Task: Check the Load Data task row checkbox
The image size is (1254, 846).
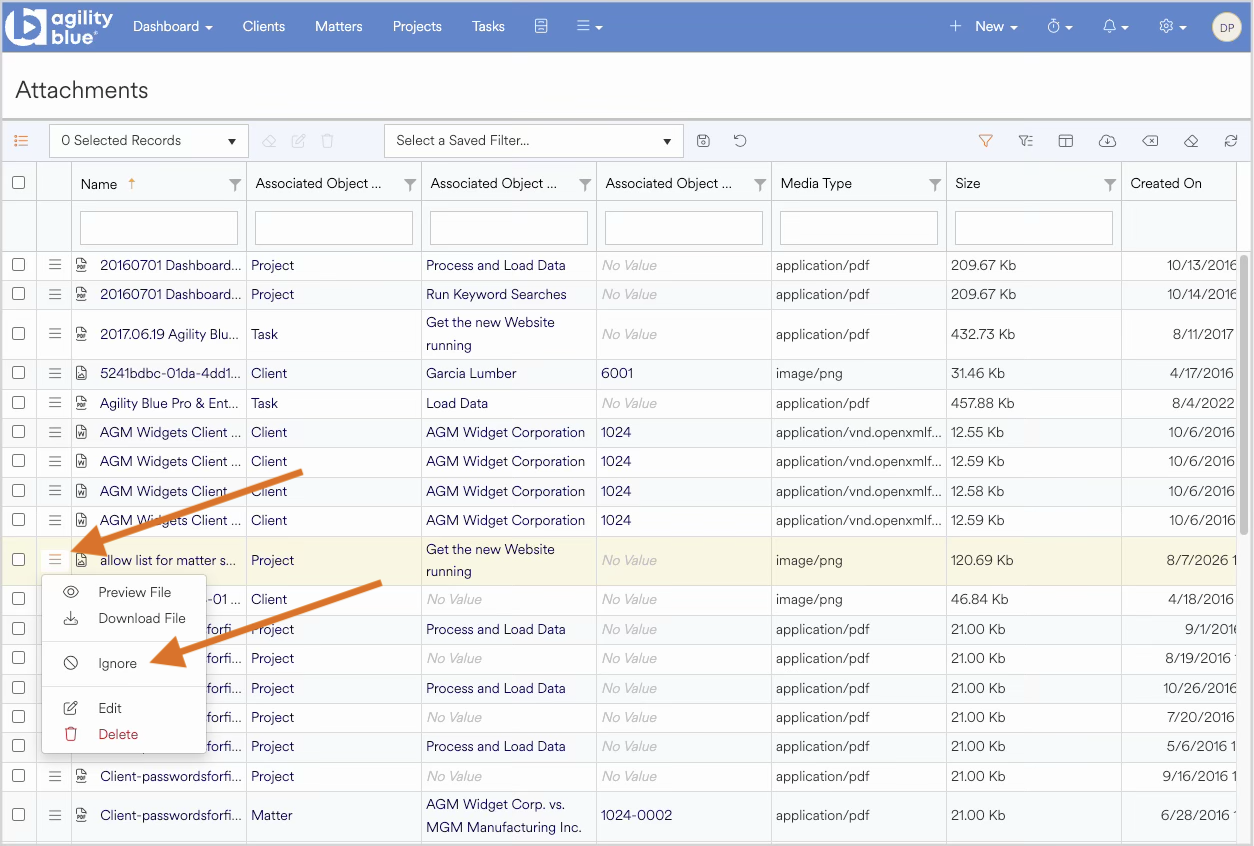Action: coord(19,403)
